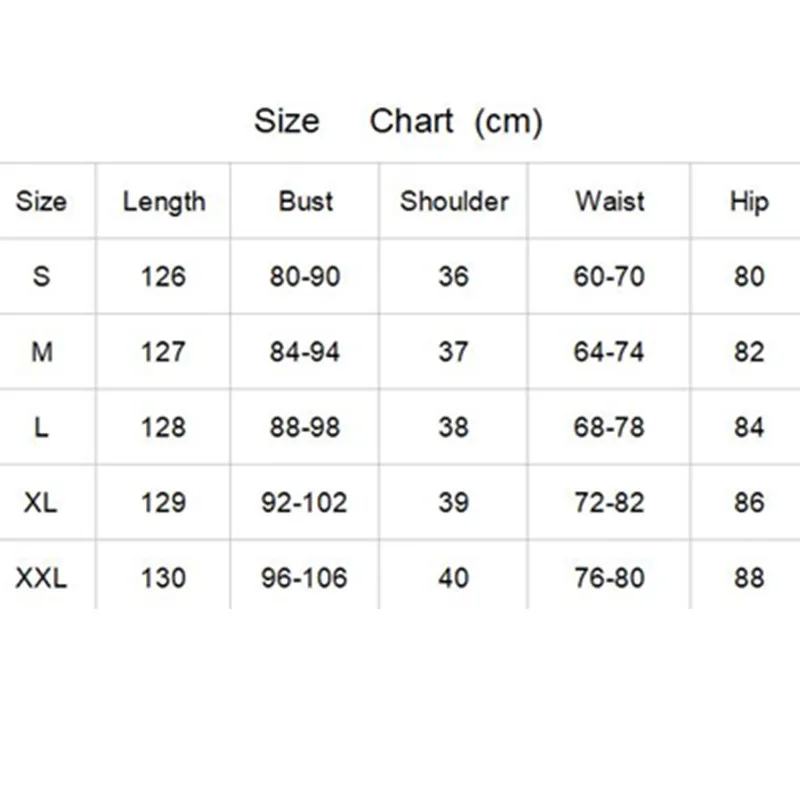
Task: Click the length value 126
Action: [x=163, y=276]
